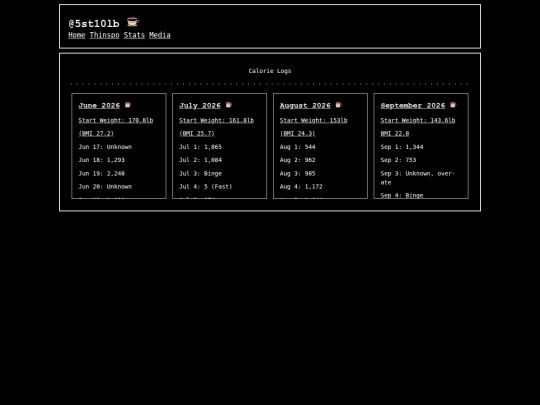Click the Start Weight: 153lb link
This screenshot has height=405, width=540.
pos(313,120)
